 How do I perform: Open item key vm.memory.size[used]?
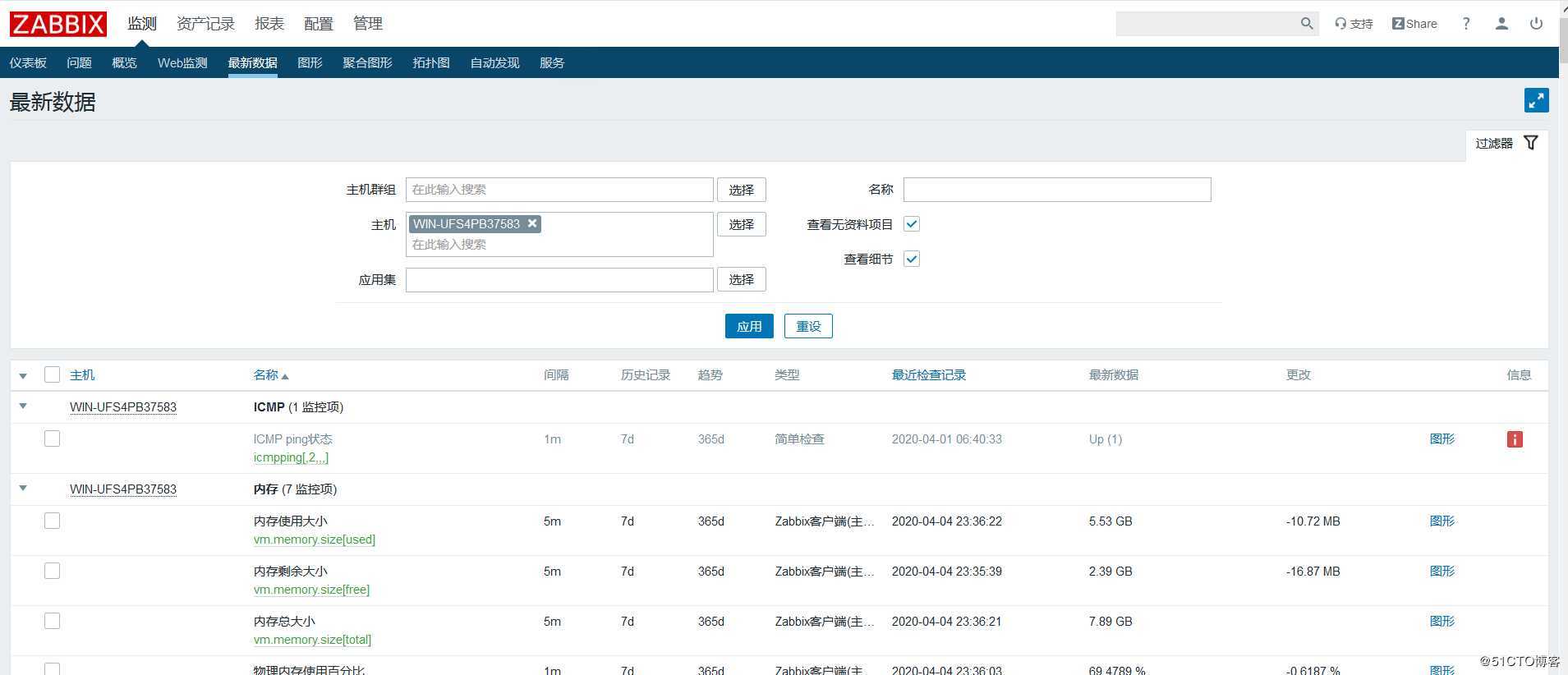click(315, 540)
